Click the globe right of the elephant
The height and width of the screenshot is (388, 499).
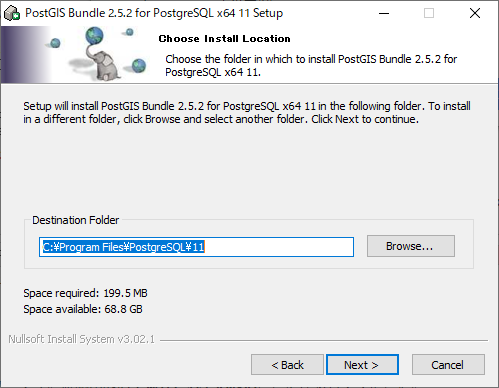tap(139, 65)
